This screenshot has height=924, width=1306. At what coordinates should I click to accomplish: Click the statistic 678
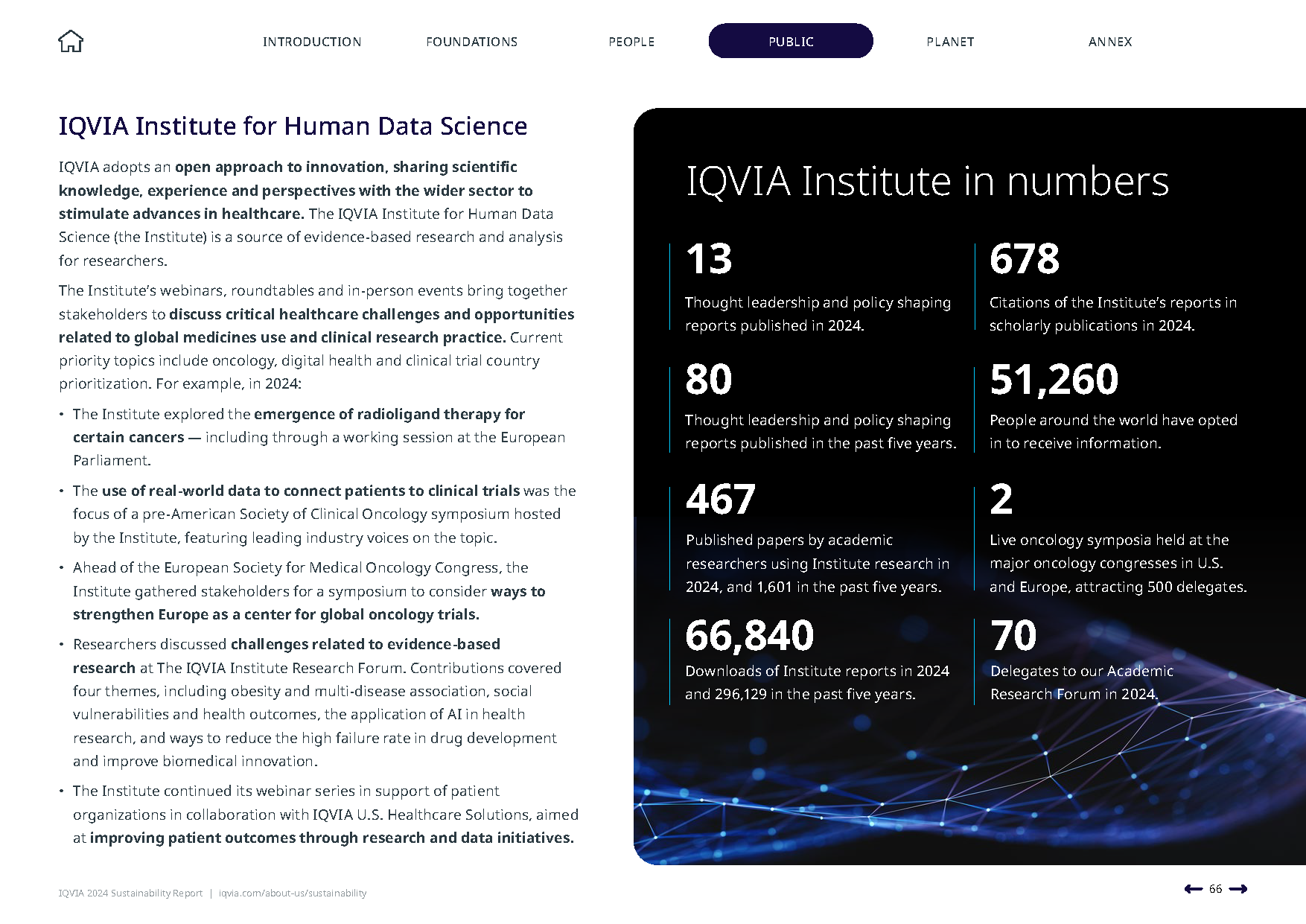coord(1025,259)
